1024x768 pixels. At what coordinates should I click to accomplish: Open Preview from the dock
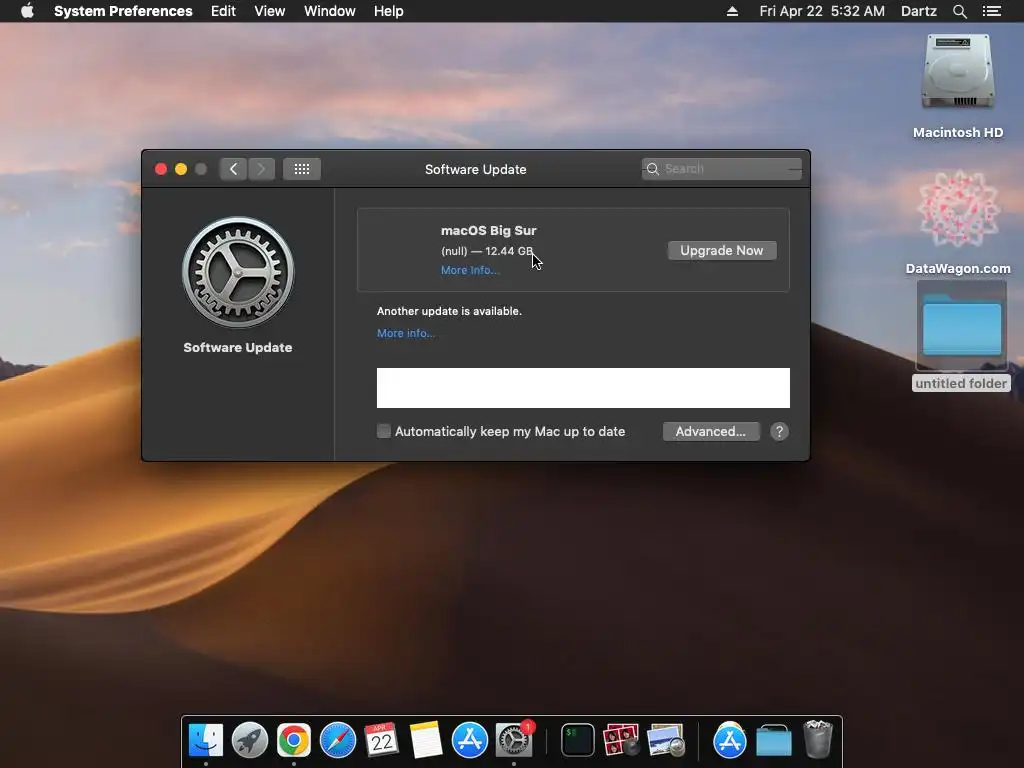665,740
